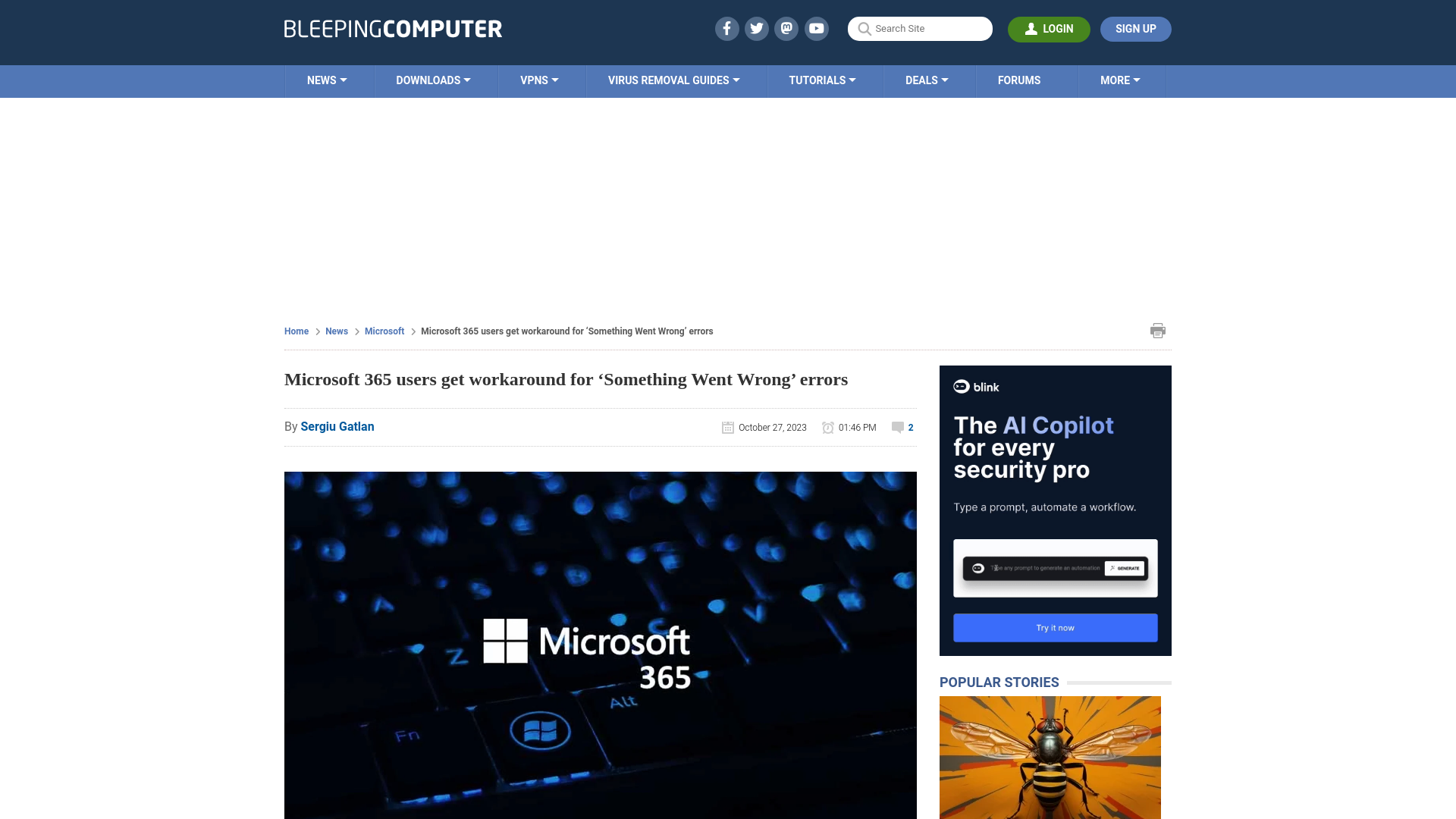Open the Facebook social icon link
Viewport: 1456px width, 819px height.
point(727,28)
